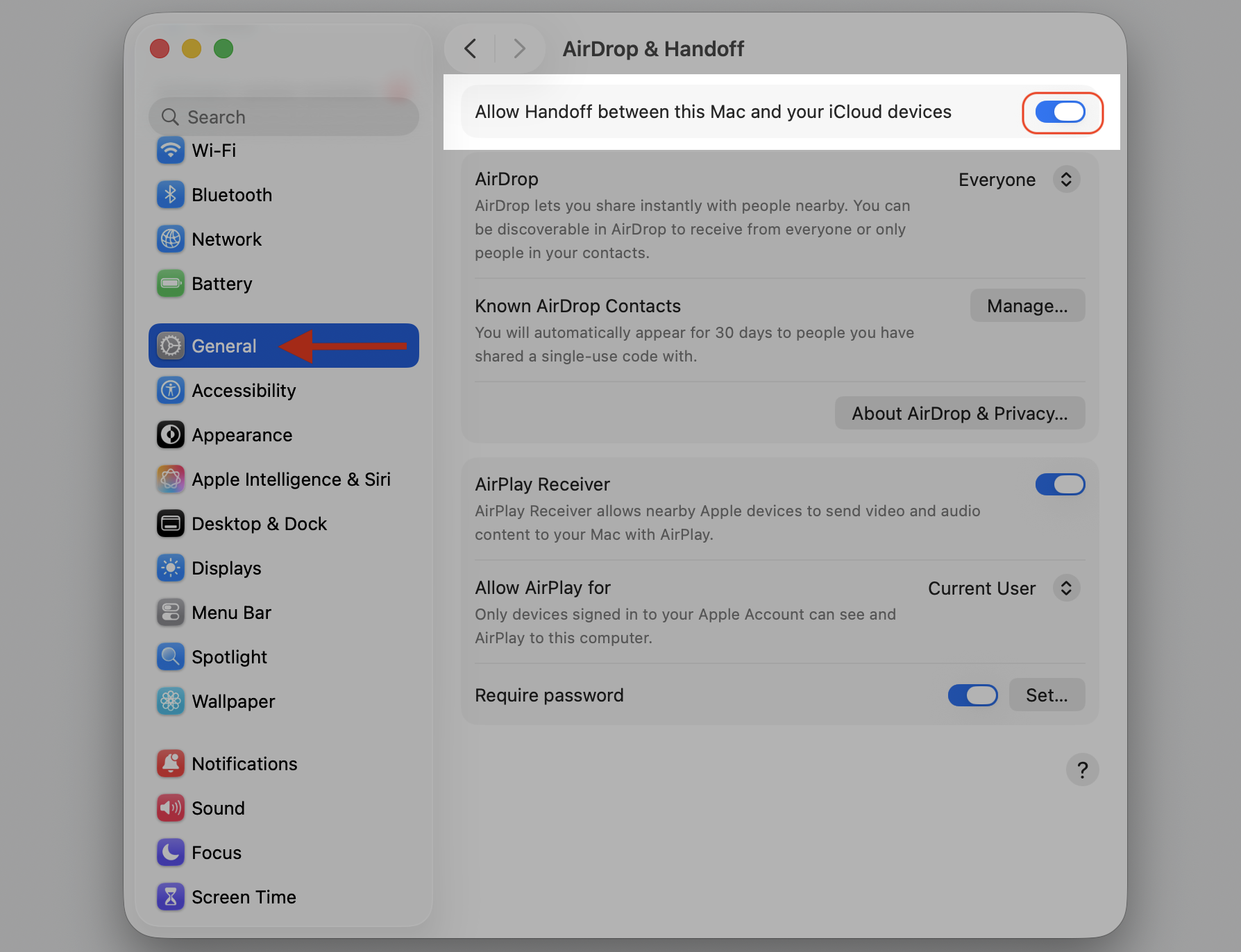The width and height of the screenshot is (1241, 952).
Task: Click the AirDrop & Handoff title text
Action: (653, 49)
